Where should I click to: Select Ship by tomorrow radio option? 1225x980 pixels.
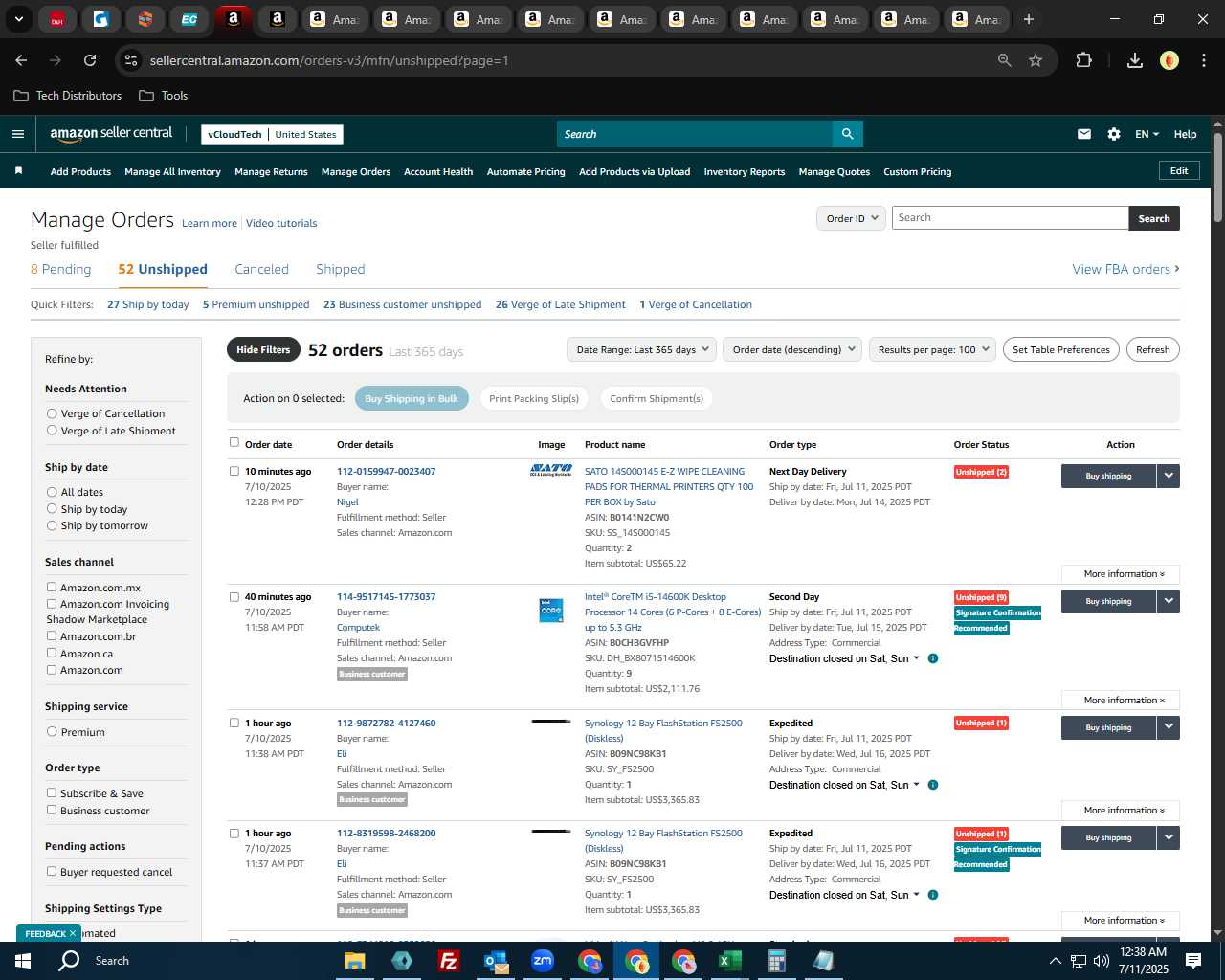[x=52, y=525]
